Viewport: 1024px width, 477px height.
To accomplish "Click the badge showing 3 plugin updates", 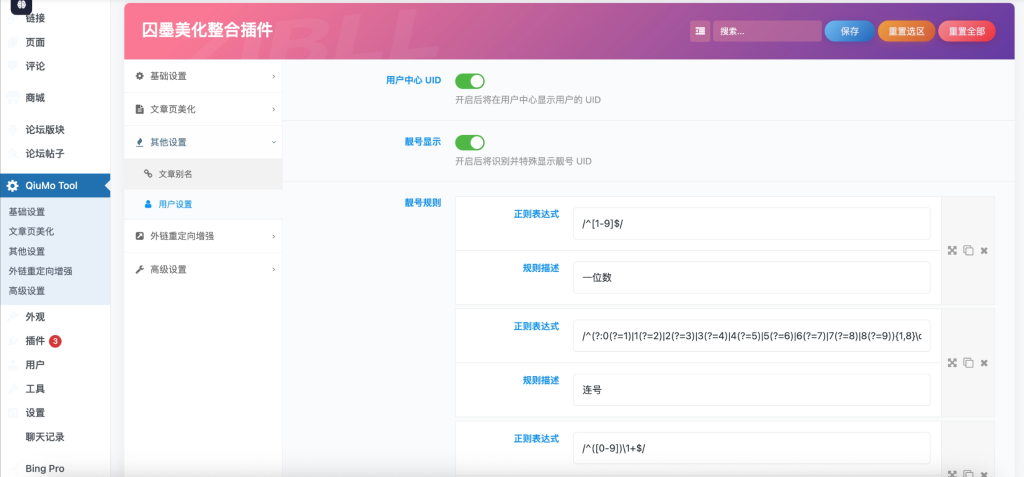I will point(56,341).
